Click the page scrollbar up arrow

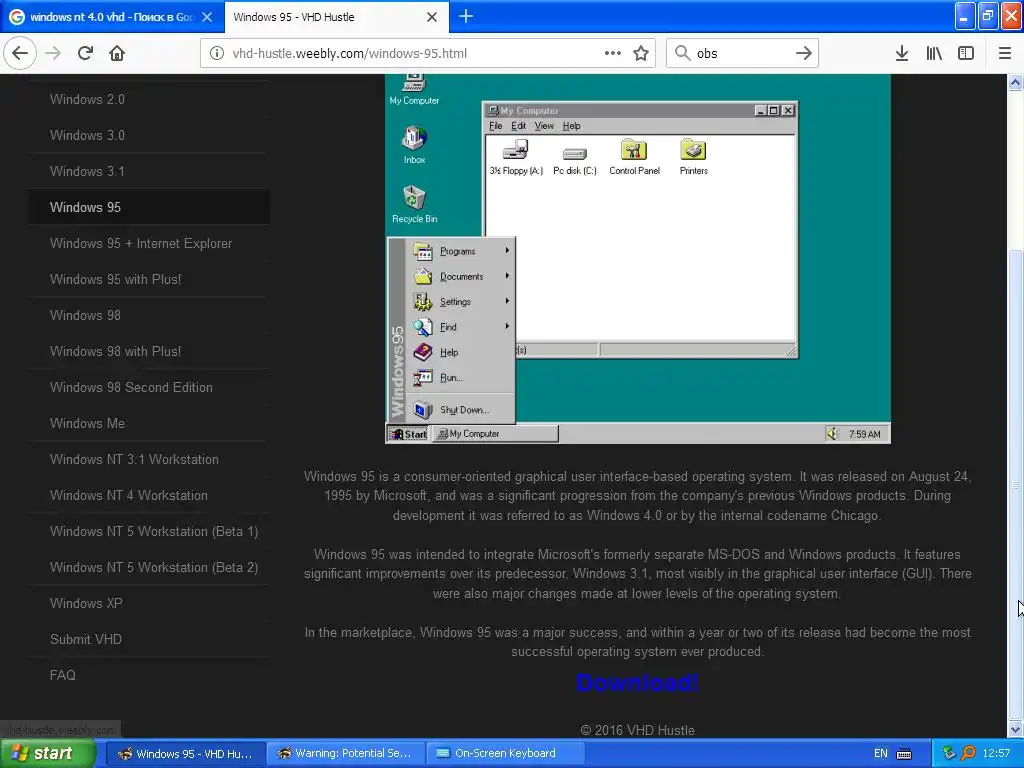click(x=1015, y=82)
